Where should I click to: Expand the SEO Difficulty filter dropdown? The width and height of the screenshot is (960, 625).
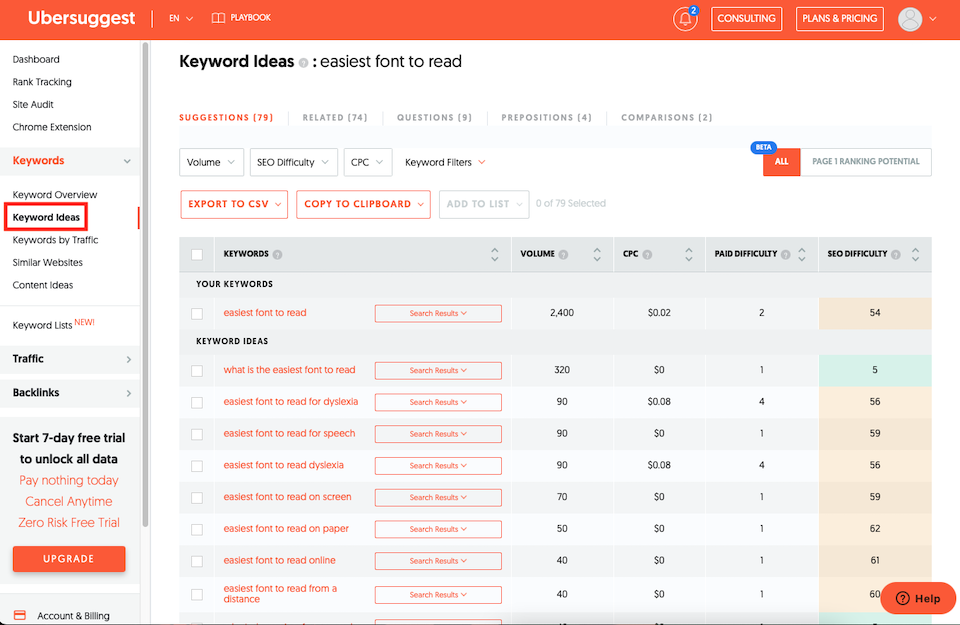click(293, 162)
